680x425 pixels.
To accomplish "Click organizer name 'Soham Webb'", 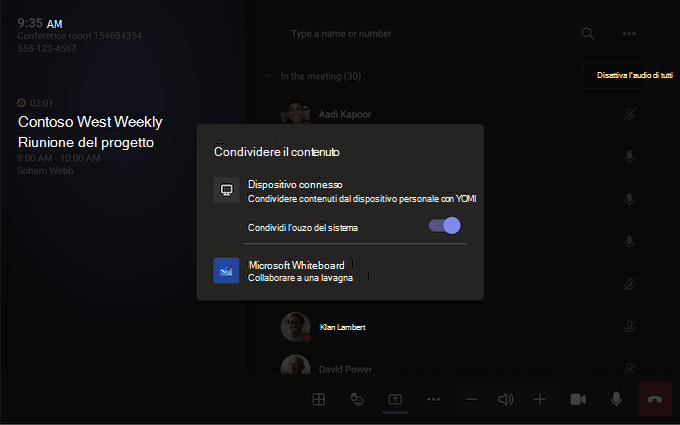I will point(45,171).
